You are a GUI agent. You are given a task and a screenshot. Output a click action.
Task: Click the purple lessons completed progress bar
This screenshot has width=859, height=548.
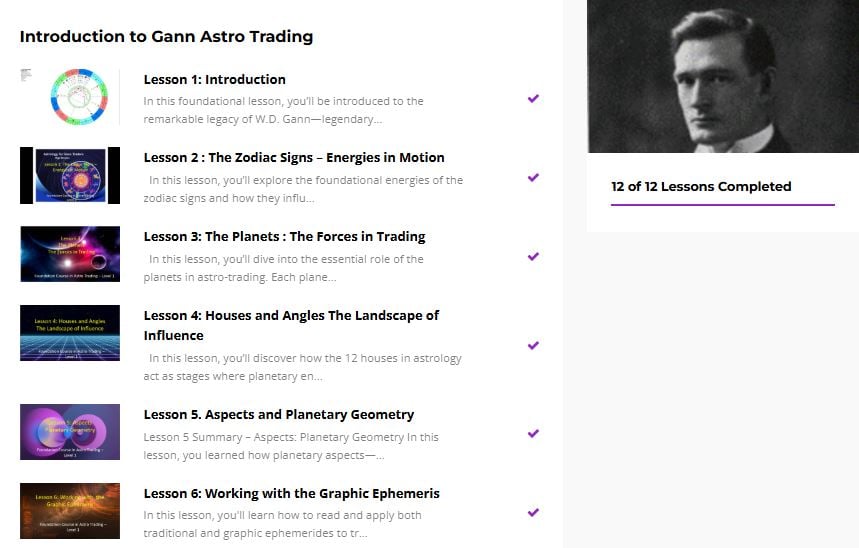(x=722, y=204)
